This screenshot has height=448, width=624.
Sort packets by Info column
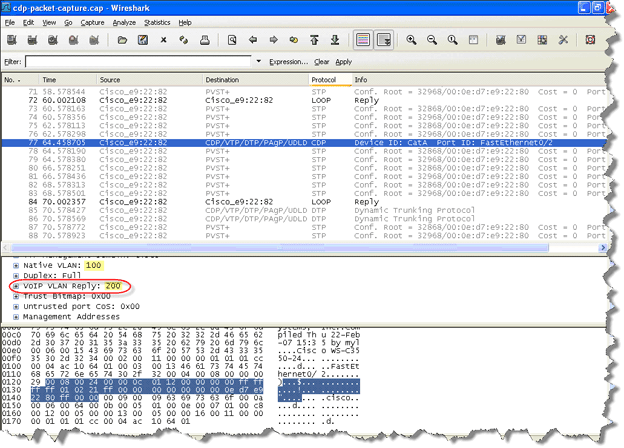[479, 80]
